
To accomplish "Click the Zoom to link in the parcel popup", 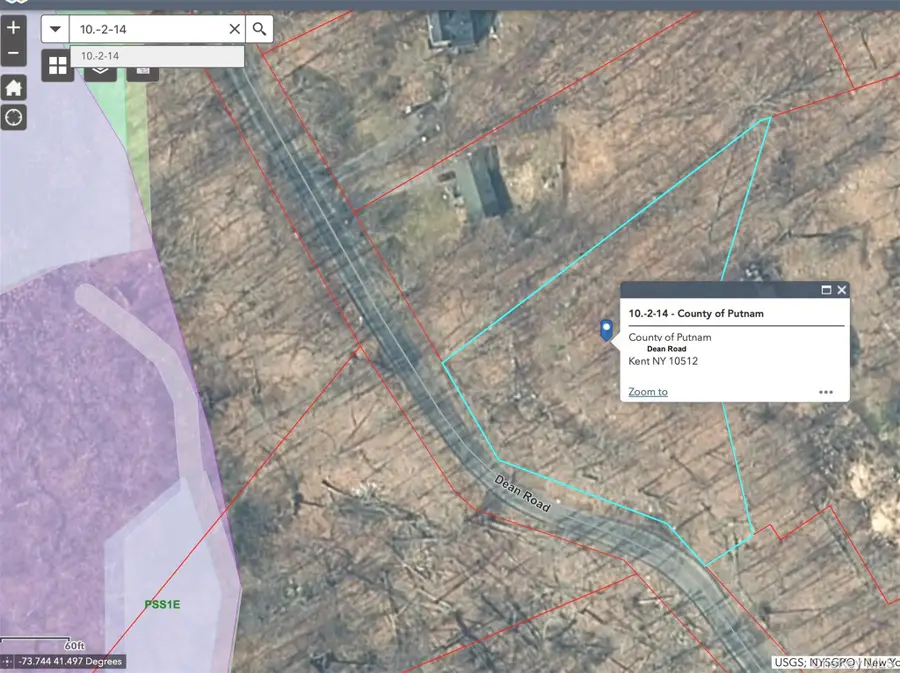I will 646,391.
